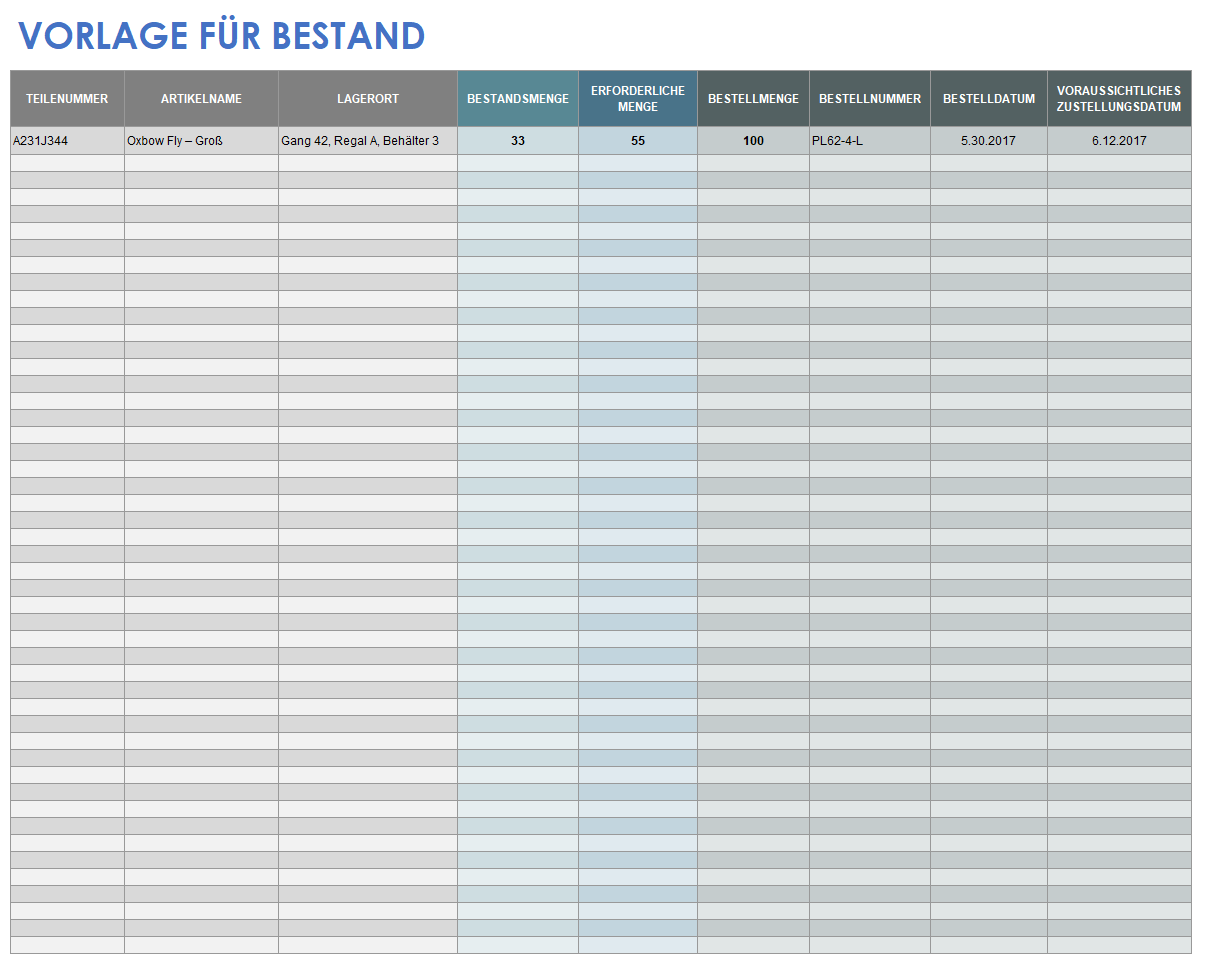Select the Gang 42, Regal A cell

367,141
